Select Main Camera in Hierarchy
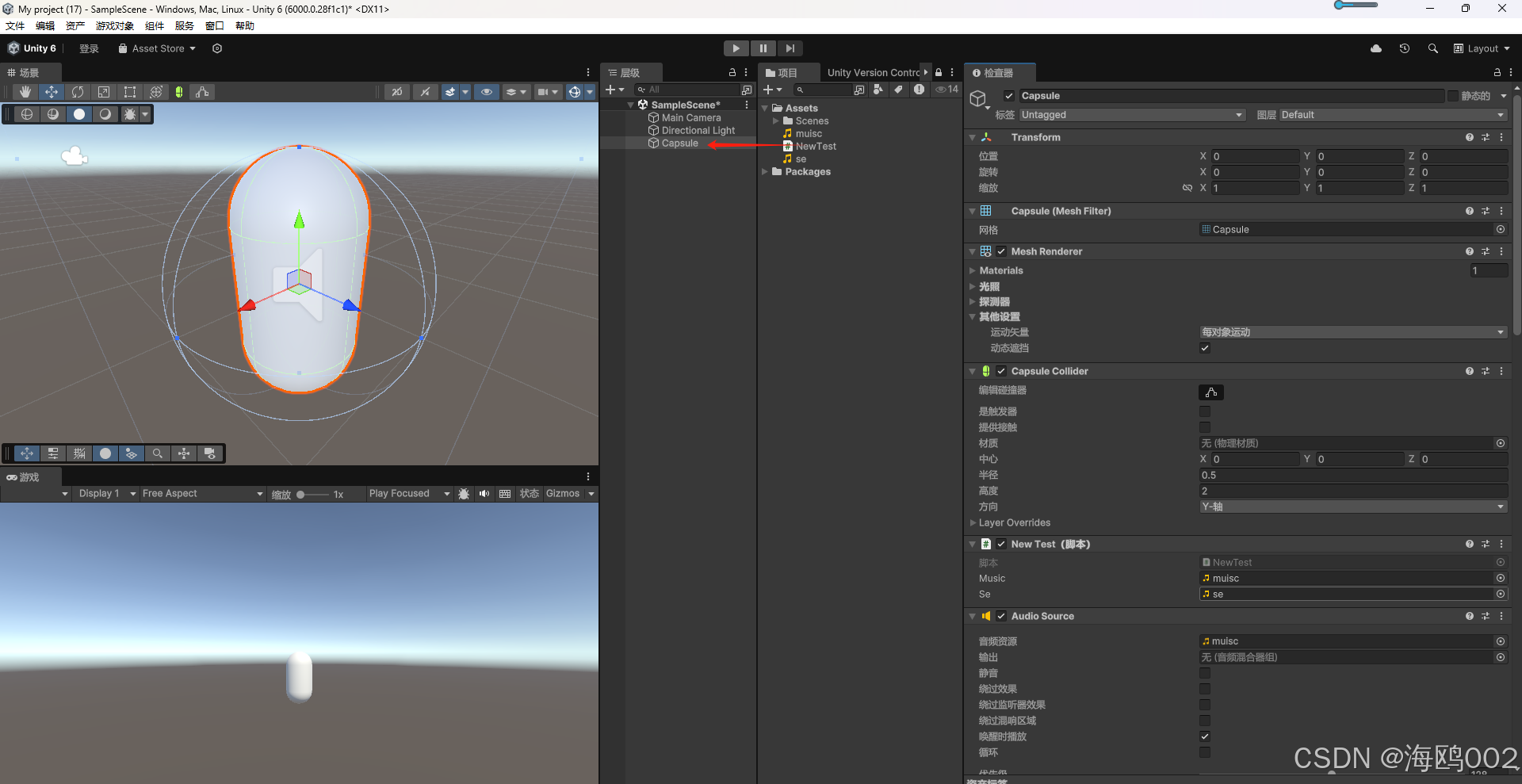Viewport: 1522px width, 784px height. click(x=691, y=117)
